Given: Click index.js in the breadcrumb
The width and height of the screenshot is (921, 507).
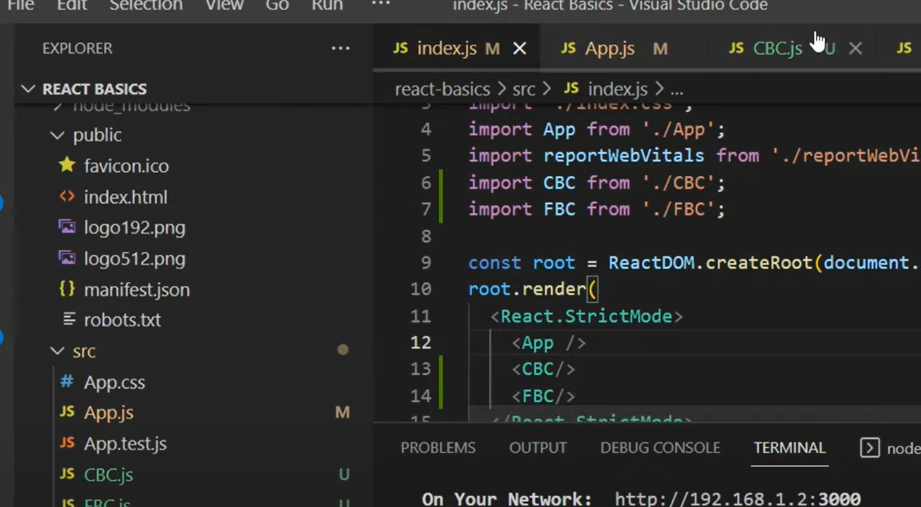Looking at the screenshot, I should click(617, 89).
